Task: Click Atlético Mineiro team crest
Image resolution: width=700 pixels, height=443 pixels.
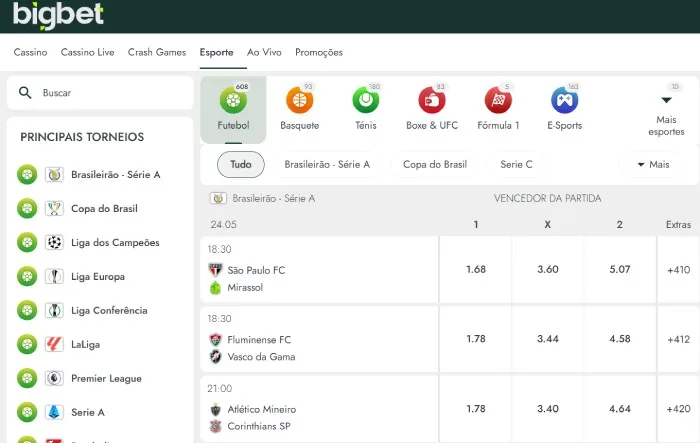Action: click(216, 409)
